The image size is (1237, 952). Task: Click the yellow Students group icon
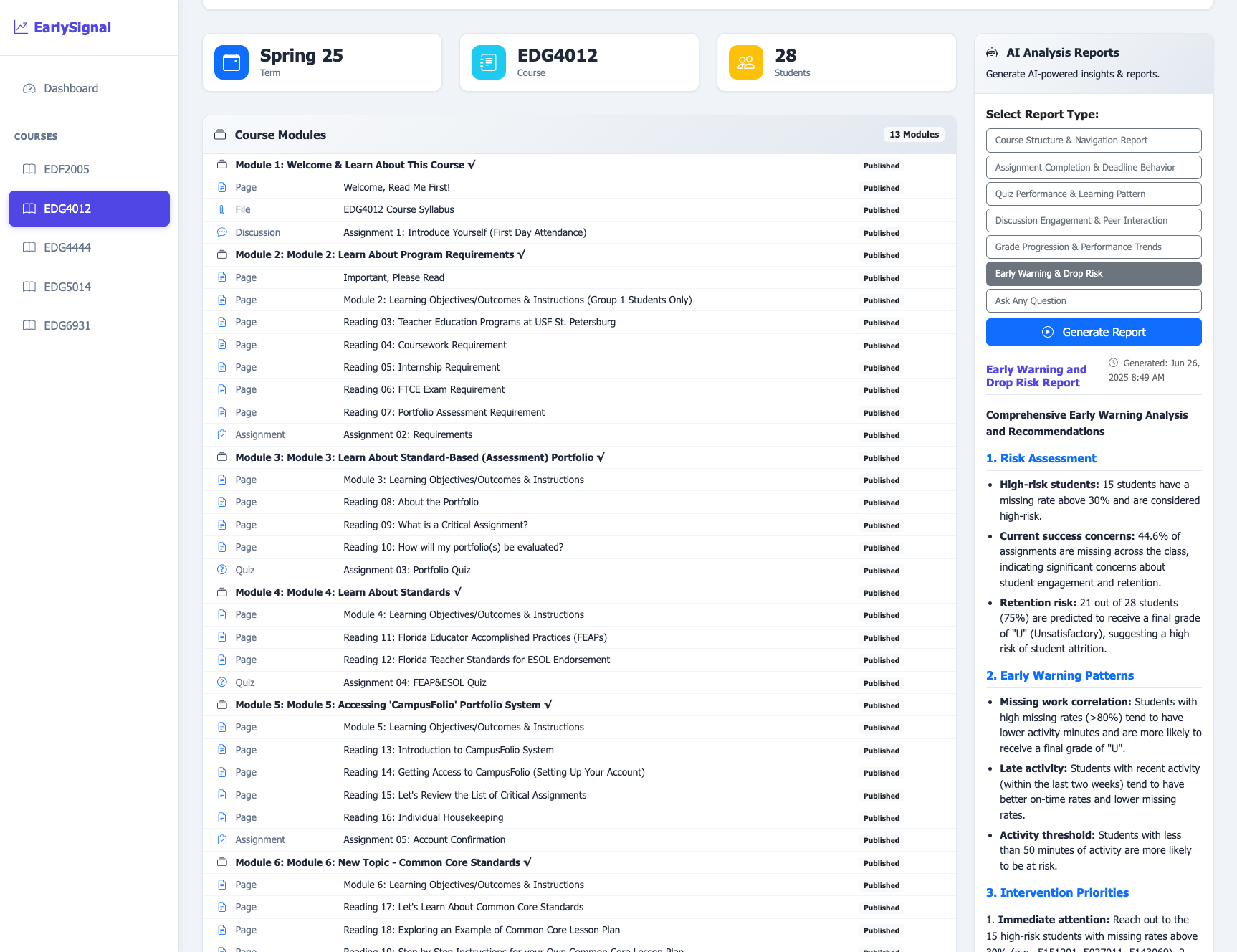click(745, 62)
